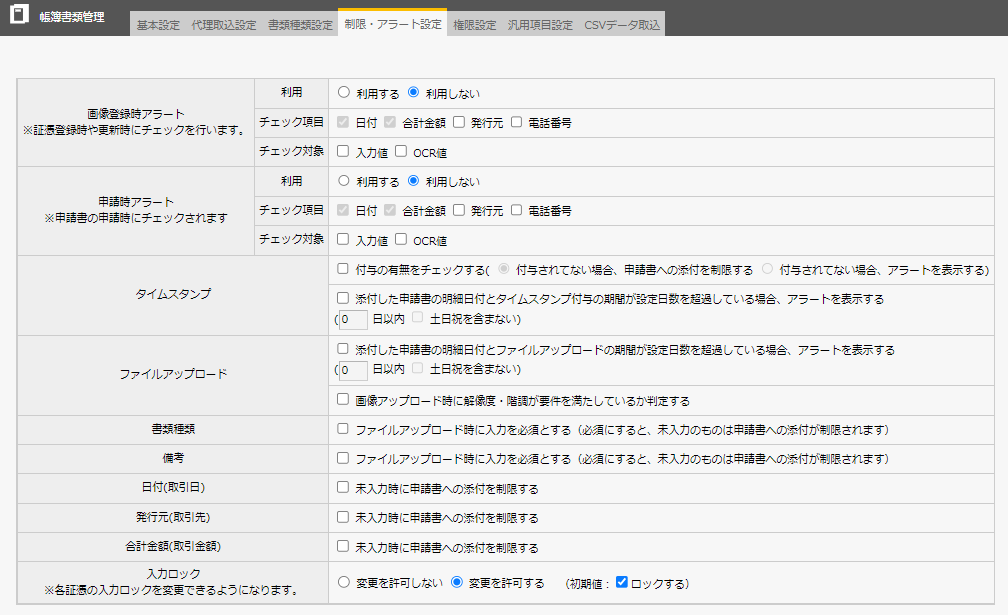Check 入力値 in 画像登録時アラート check target

[343, 152]
